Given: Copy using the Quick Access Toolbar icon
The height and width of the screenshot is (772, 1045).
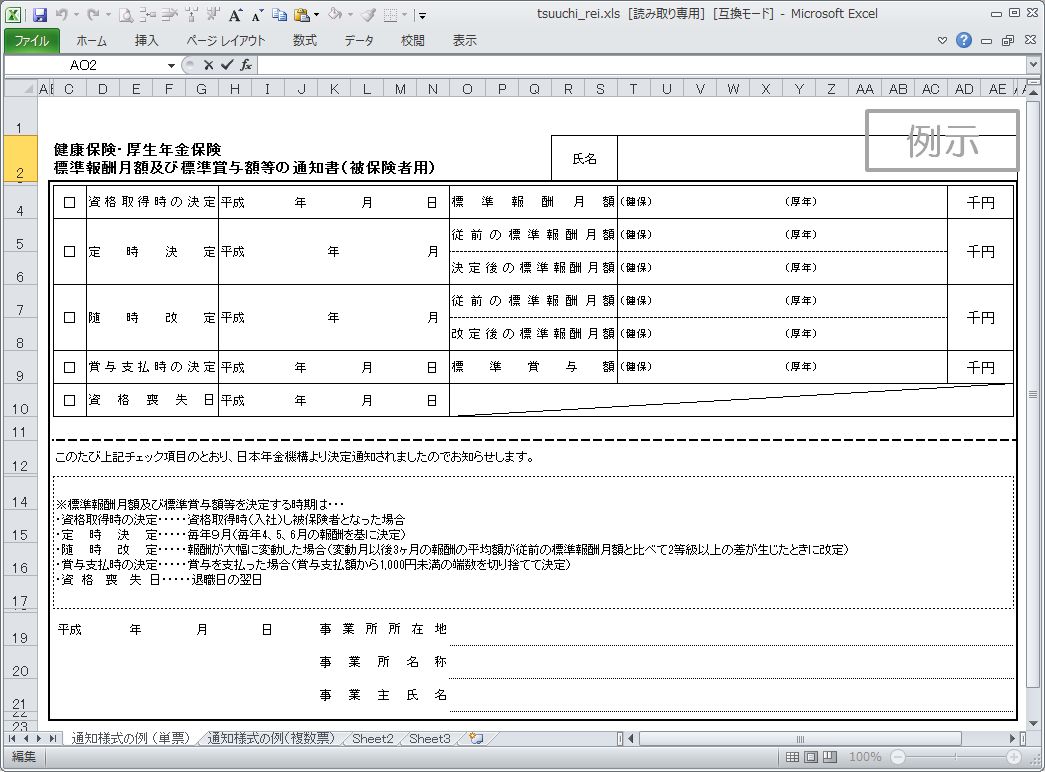Looking at the screenshot, I should tap(281, 13).
